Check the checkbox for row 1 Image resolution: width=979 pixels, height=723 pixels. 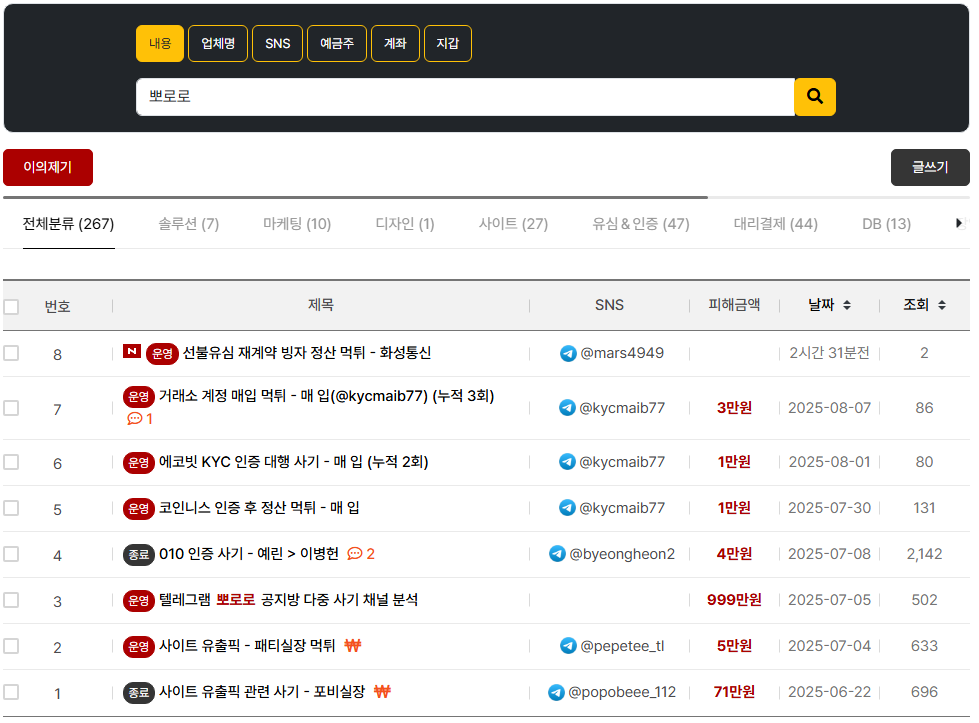click(11, 692)
